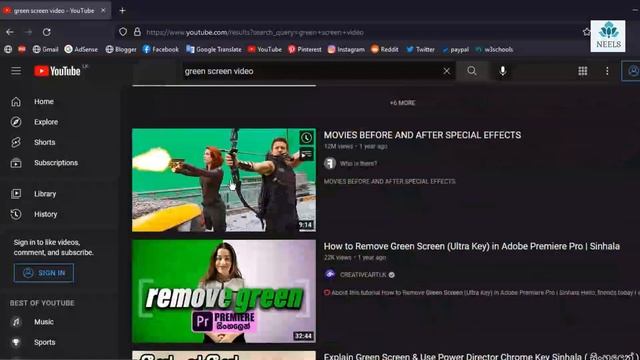Screen dimensions: 640x360
Task: Open the 'Who is there?' channel name
Action: coord(358,163)
